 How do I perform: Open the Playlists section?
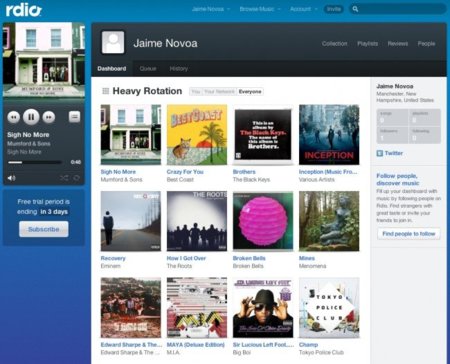pyautogui.click(x=367, y=44)
